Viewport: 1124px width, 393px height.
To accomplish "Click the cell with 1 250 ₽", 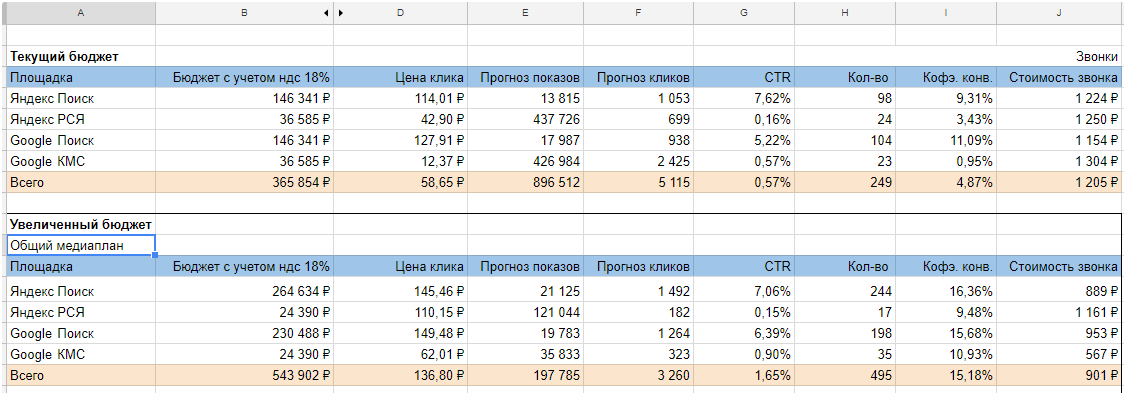I will point(1059,119).
